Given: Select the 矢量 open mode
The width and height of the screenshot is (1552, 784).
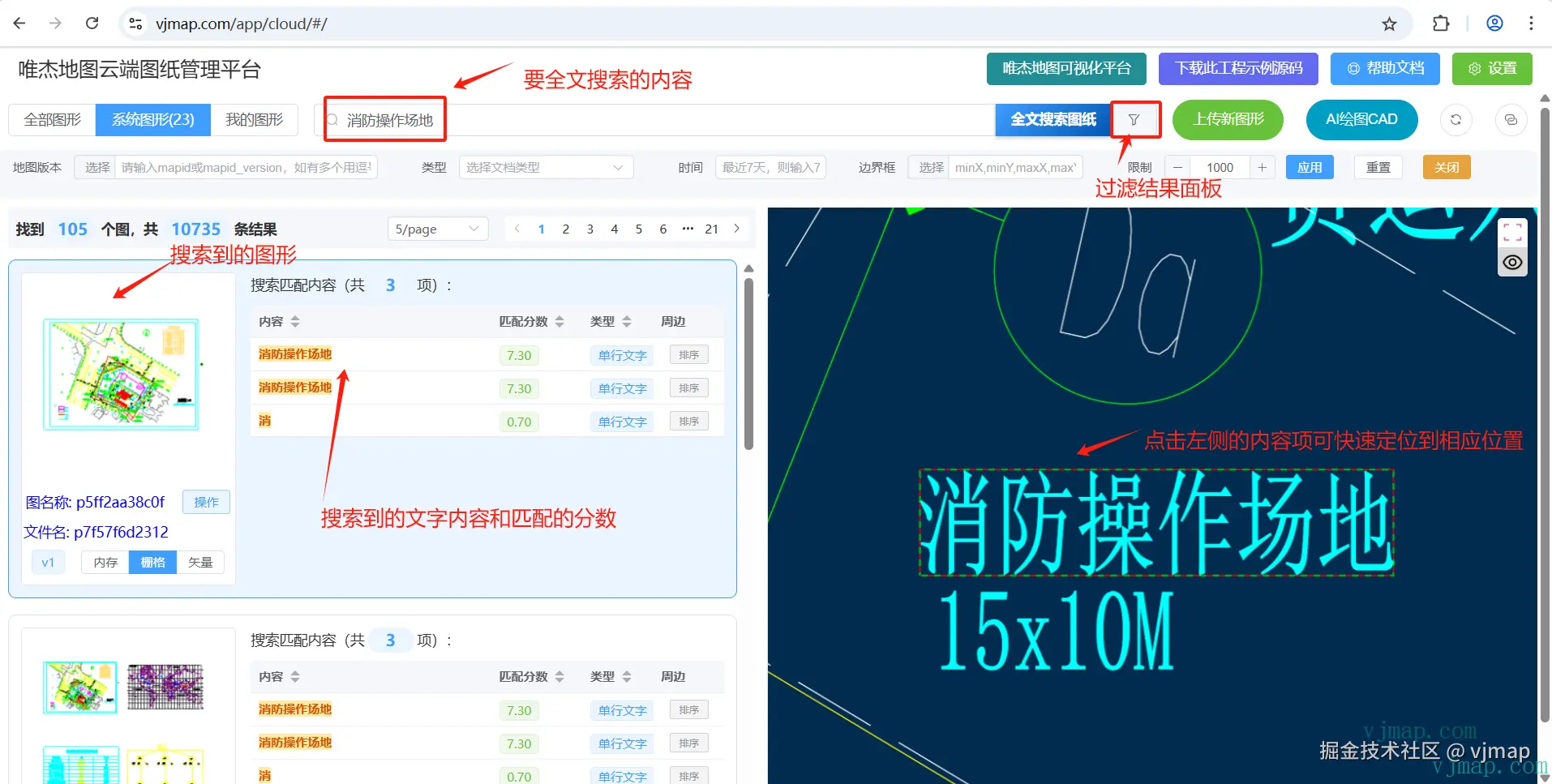Looking at the screenshot, I should tap(200, 563).
